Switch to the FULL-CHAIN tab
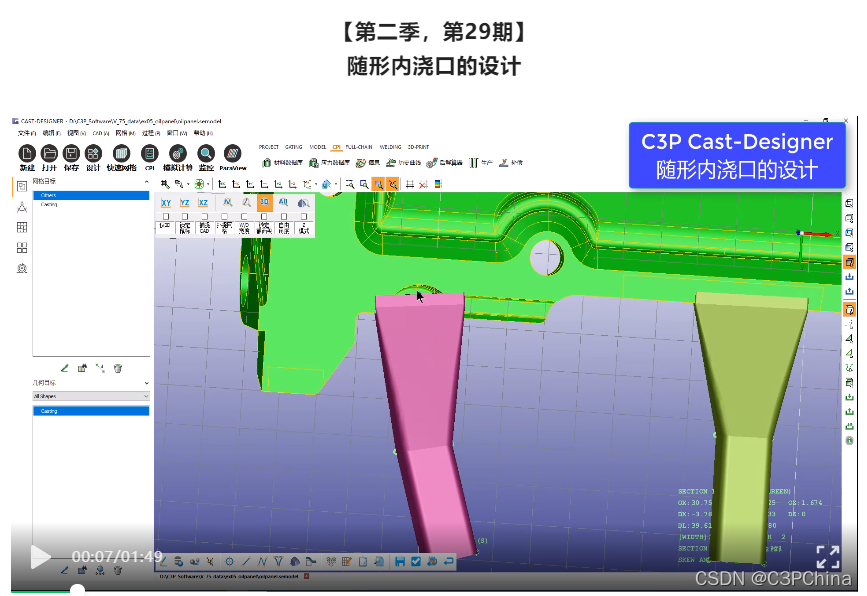 pyautogui.click(x=359, y=147)
